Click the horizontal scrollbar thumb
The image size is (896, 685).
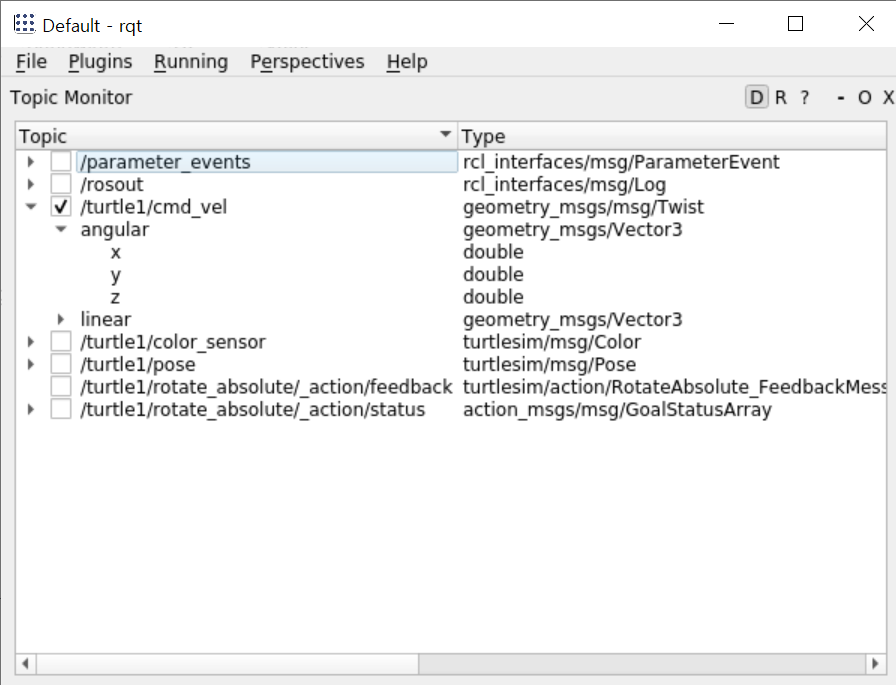click(227, 663)
